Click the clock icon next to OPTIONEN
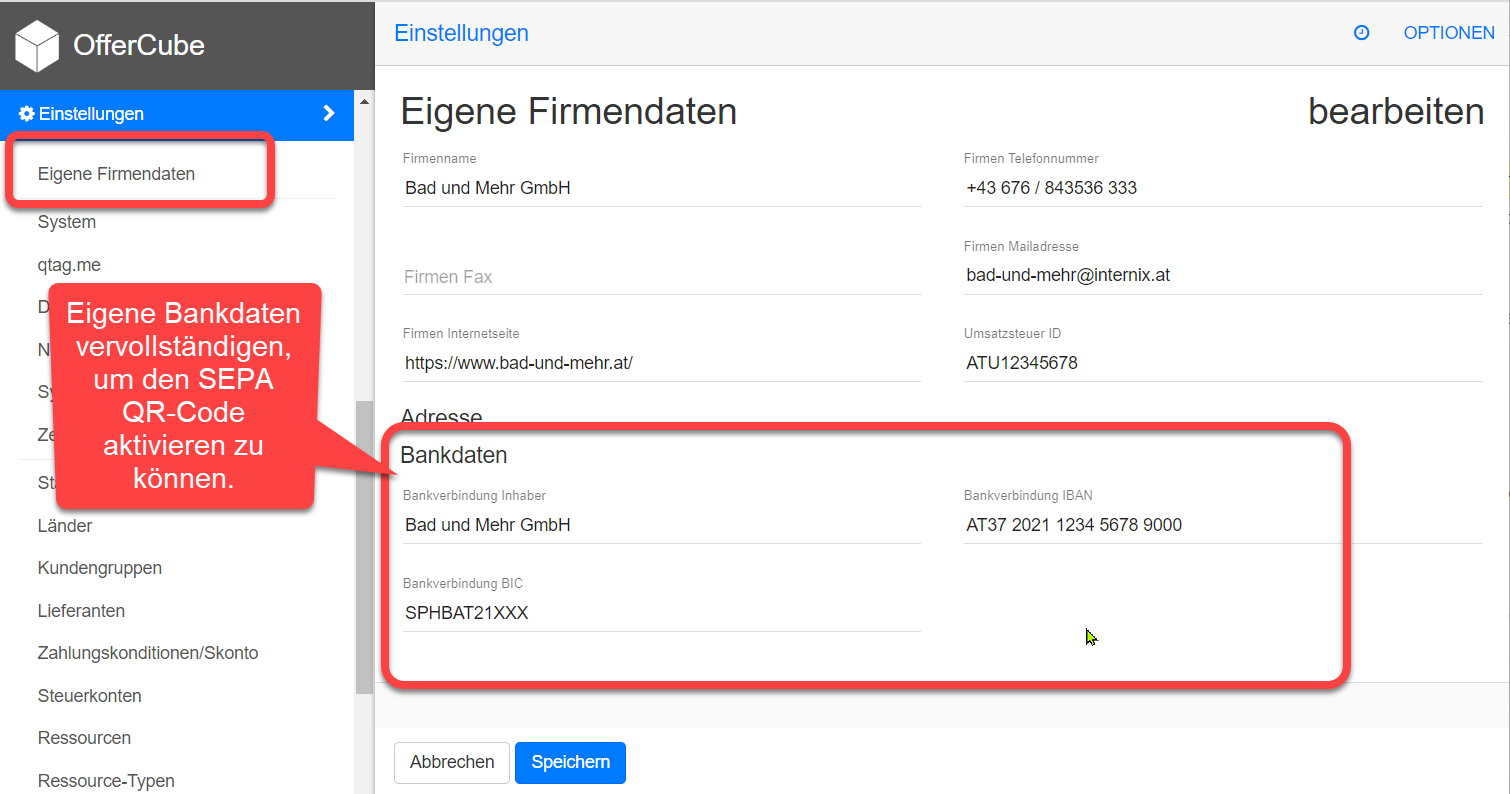Screen dimensions: 1510x794 (1361, 33)
